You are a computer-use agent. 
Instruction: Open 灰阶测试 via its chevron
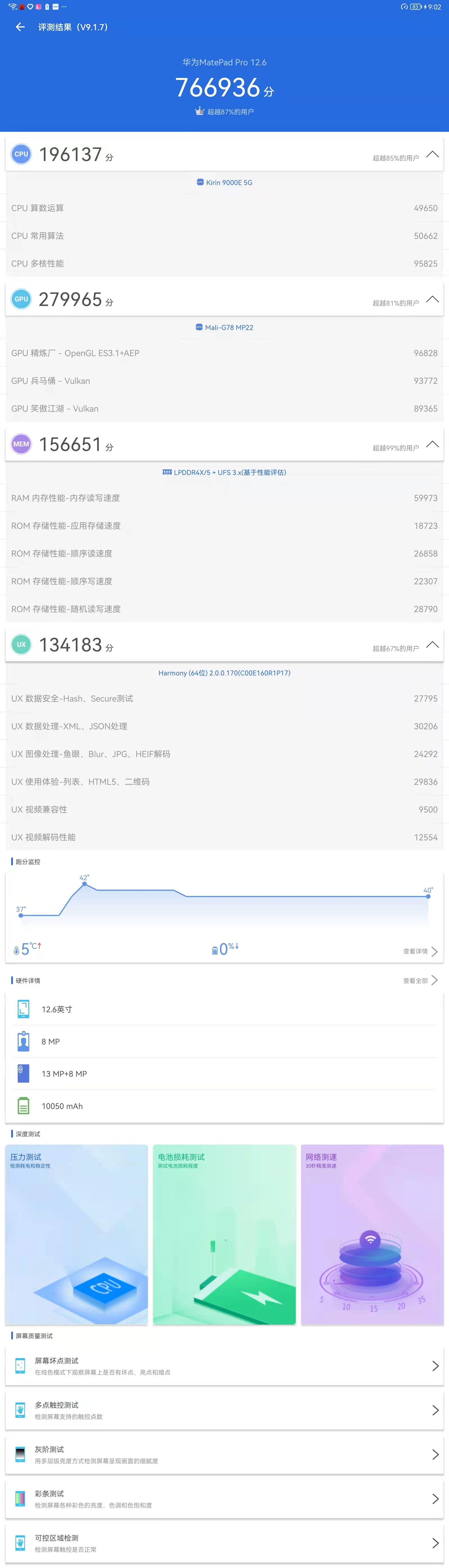435,1454
